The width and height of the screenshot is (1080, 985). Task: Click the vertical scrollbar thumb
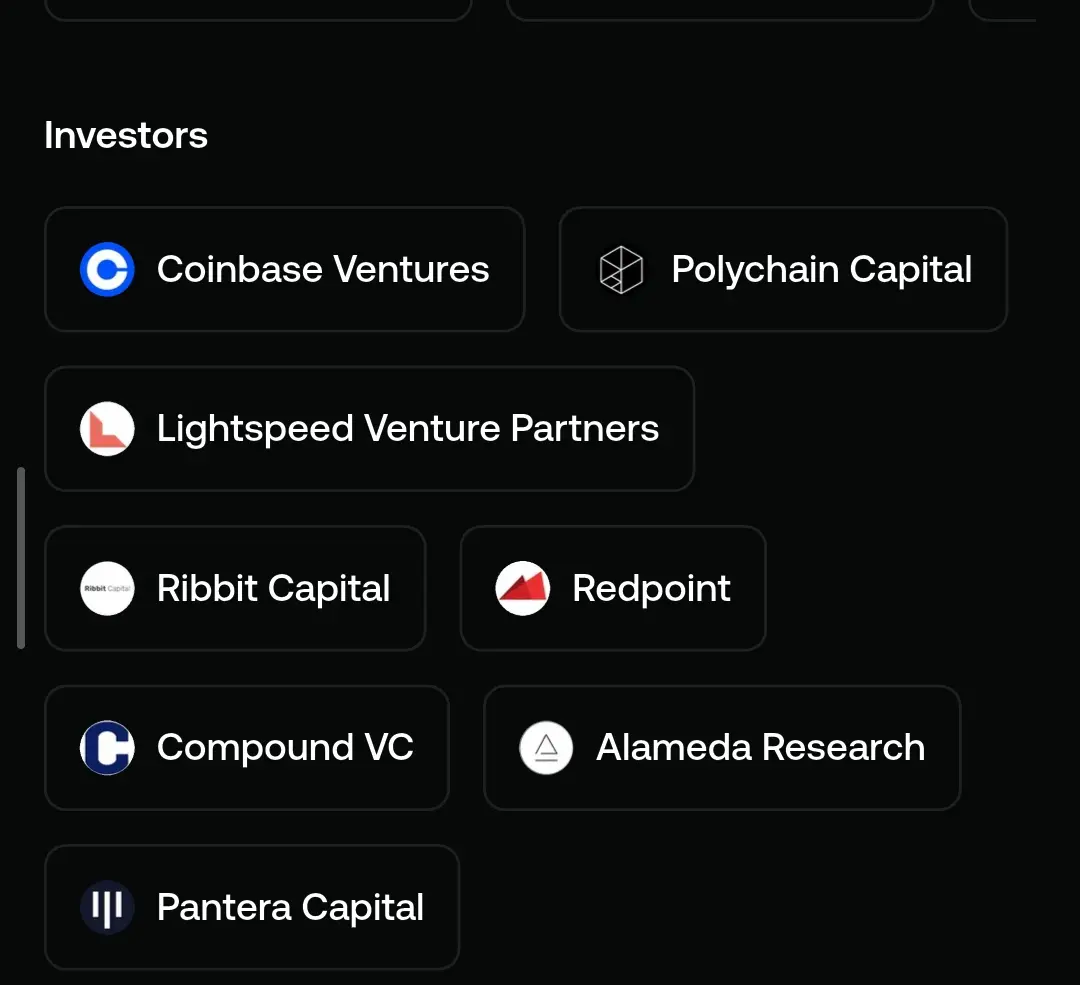coord(21,558)
